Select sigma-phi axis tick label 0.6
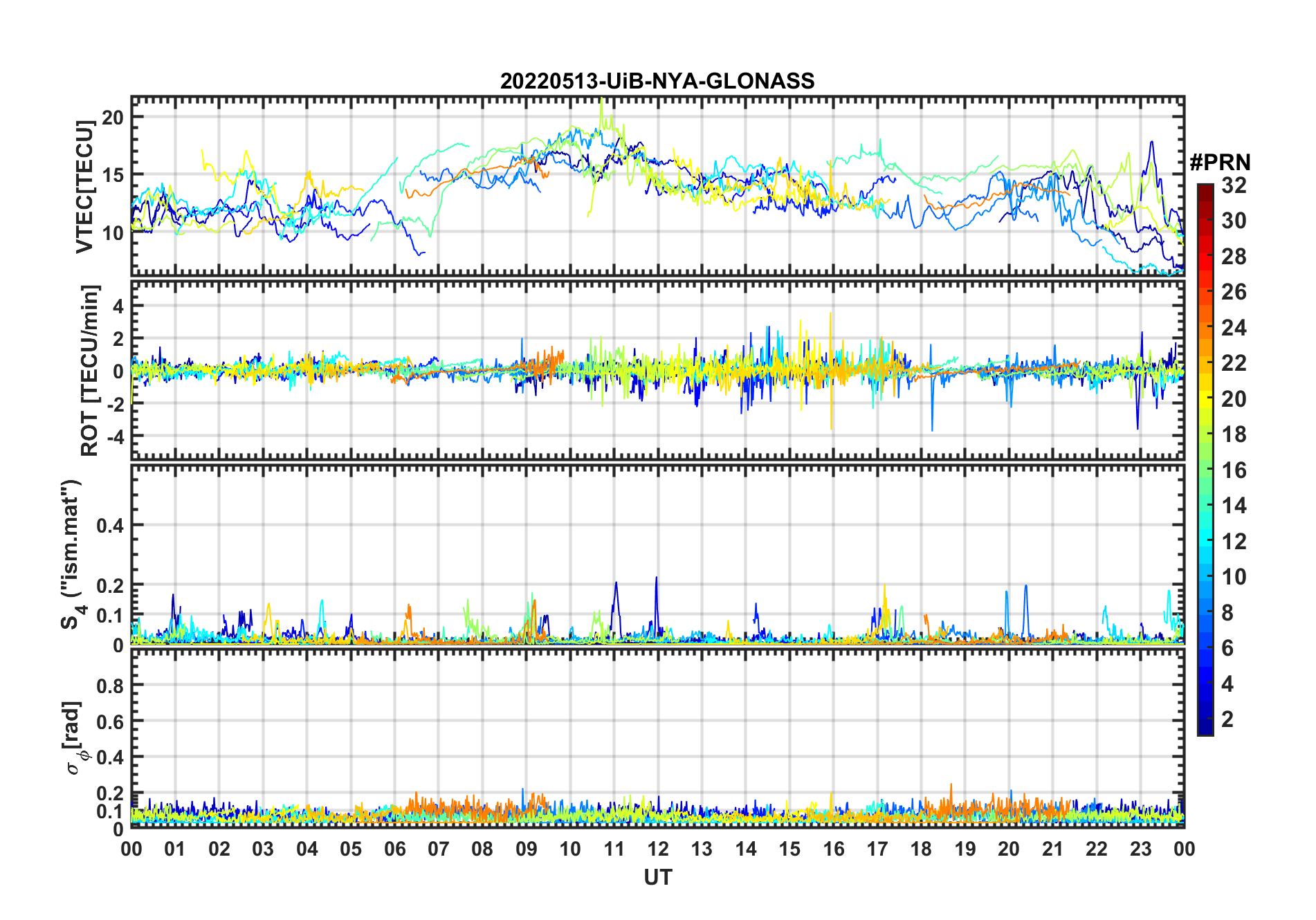1316x920 pixels. click(110, 721)
